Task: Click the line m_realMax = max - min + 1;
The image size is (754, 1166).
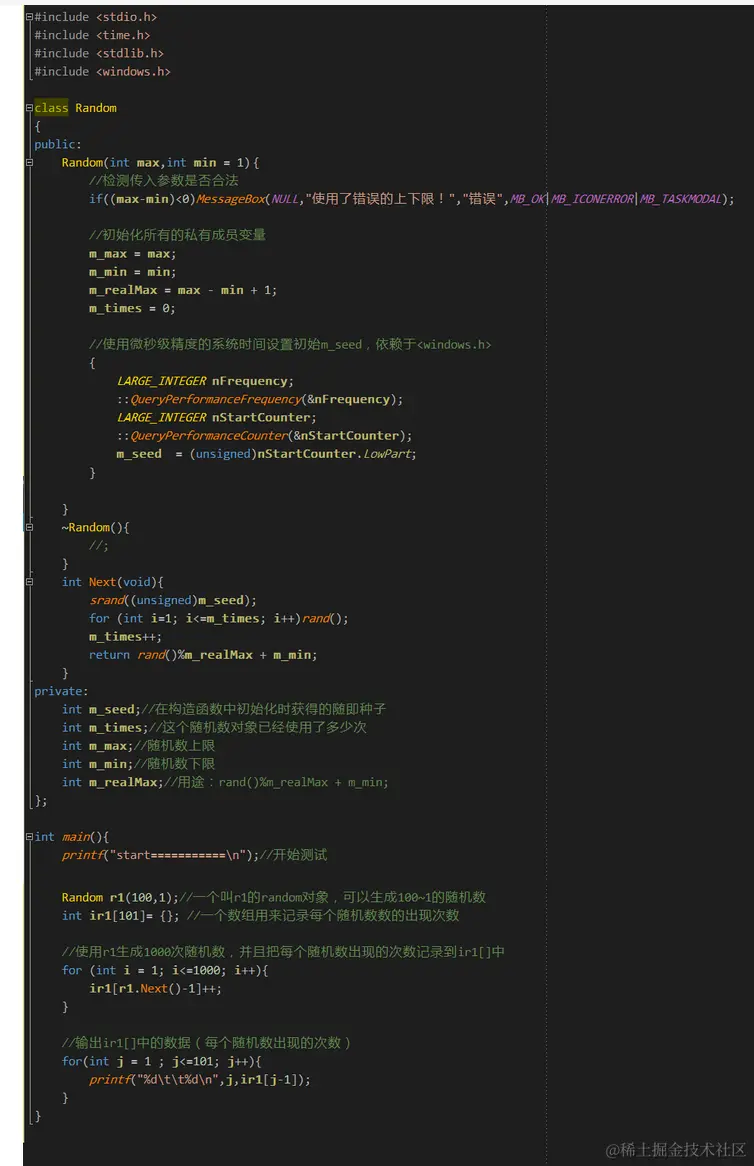Action: click(183, 290)
